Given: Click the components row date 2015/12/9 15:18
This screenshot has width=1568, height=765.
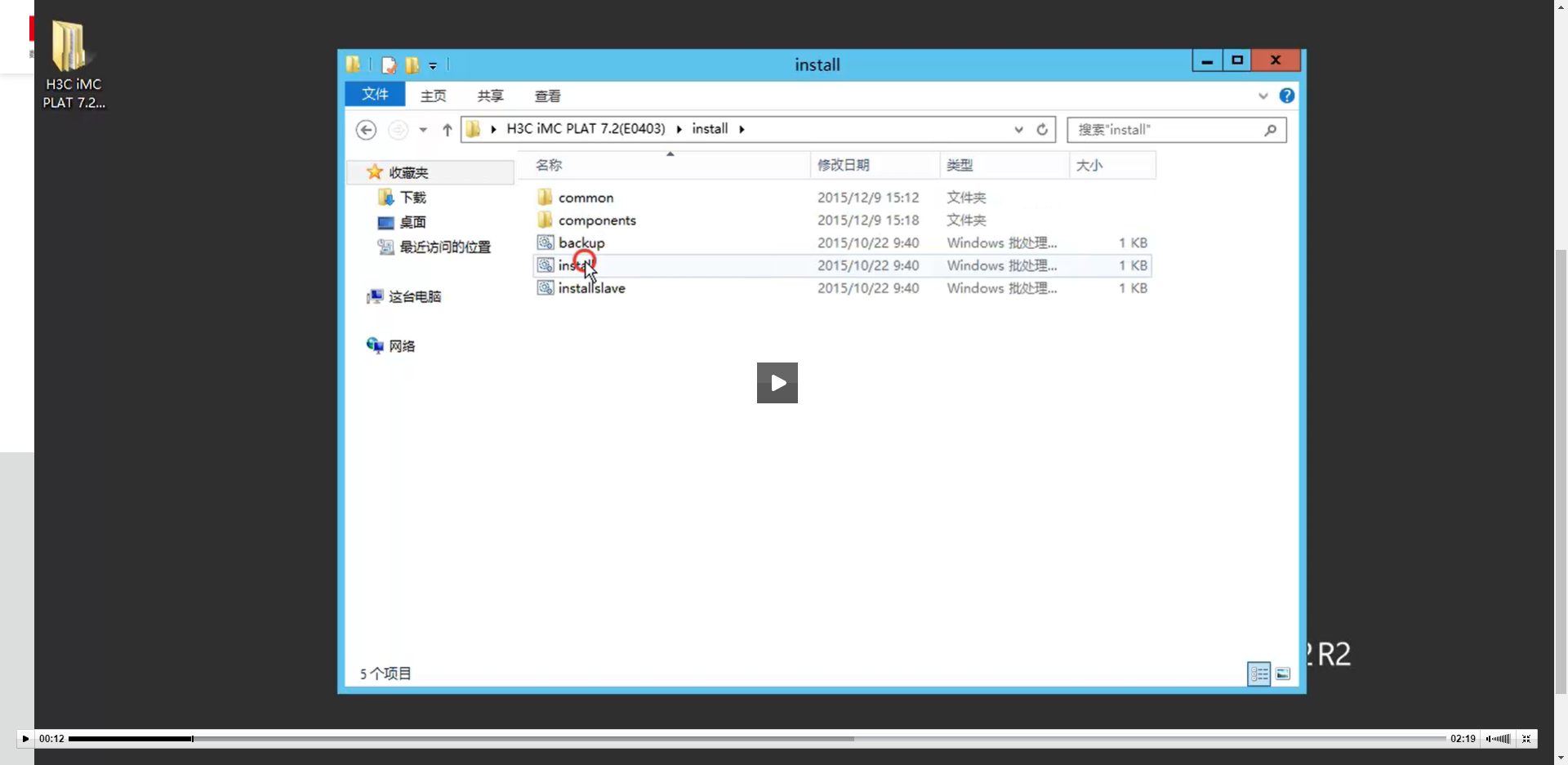Looking at the screenshot, I should click(x=868, y=220).
